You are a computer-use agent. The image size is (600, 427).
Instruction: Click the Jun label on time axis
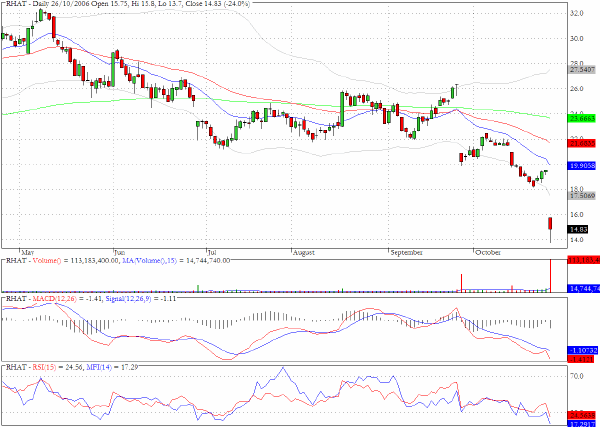tap(119, 253)
